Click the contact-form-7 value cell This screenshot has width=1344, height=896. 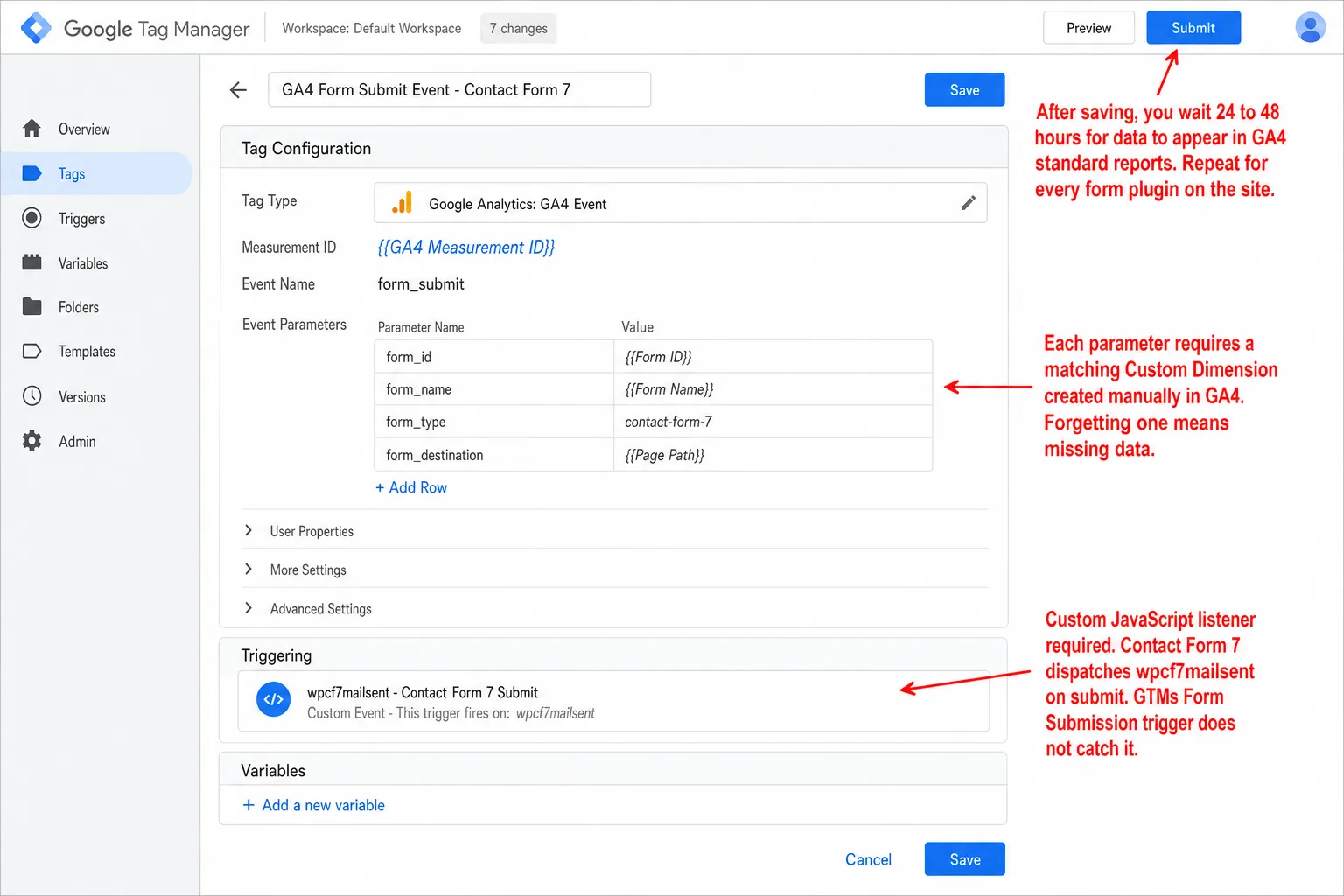[x=773, y=422]
